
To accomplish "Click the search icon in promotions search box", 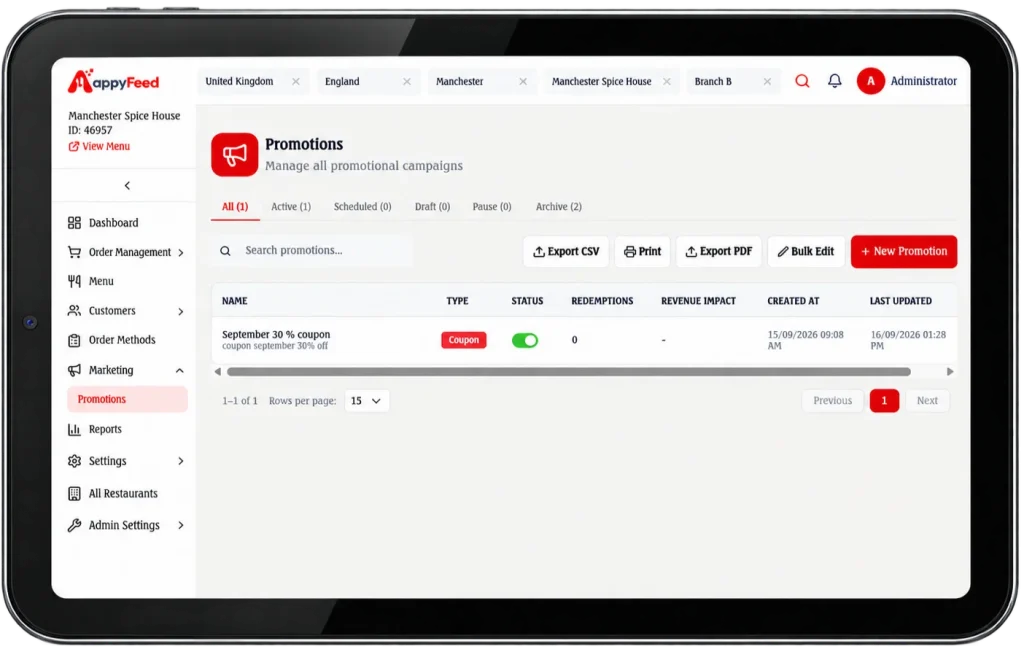I will (x=225, y=251).
